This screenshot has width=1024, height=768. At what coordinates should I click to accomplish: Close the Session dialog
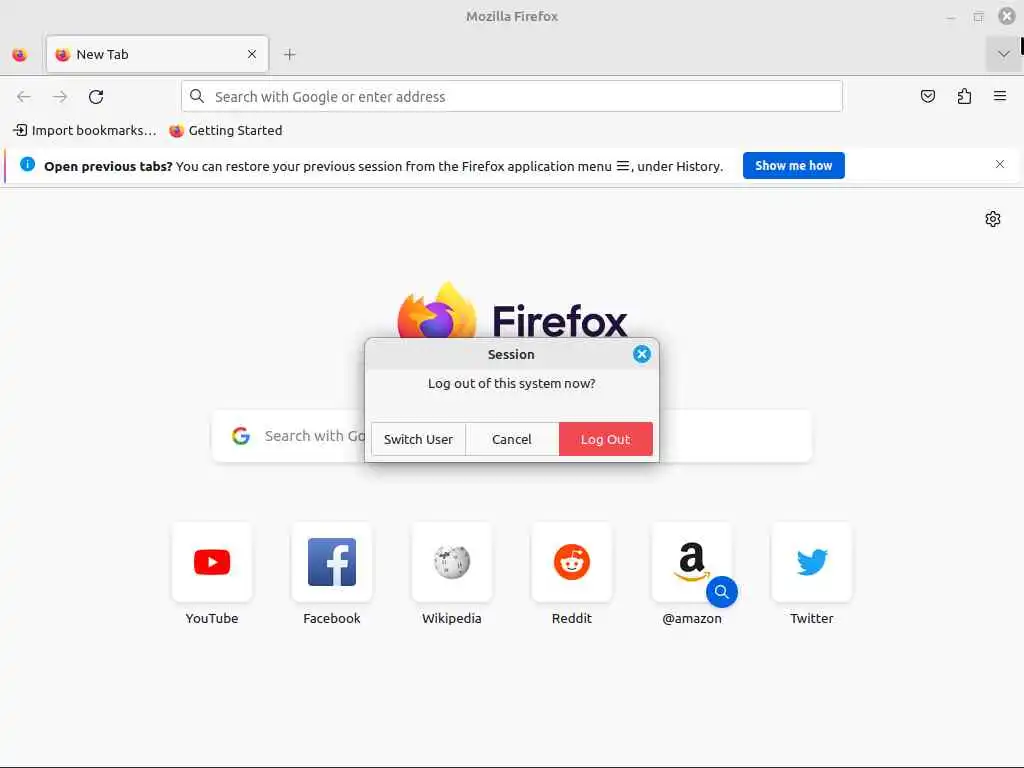(642, 354)
